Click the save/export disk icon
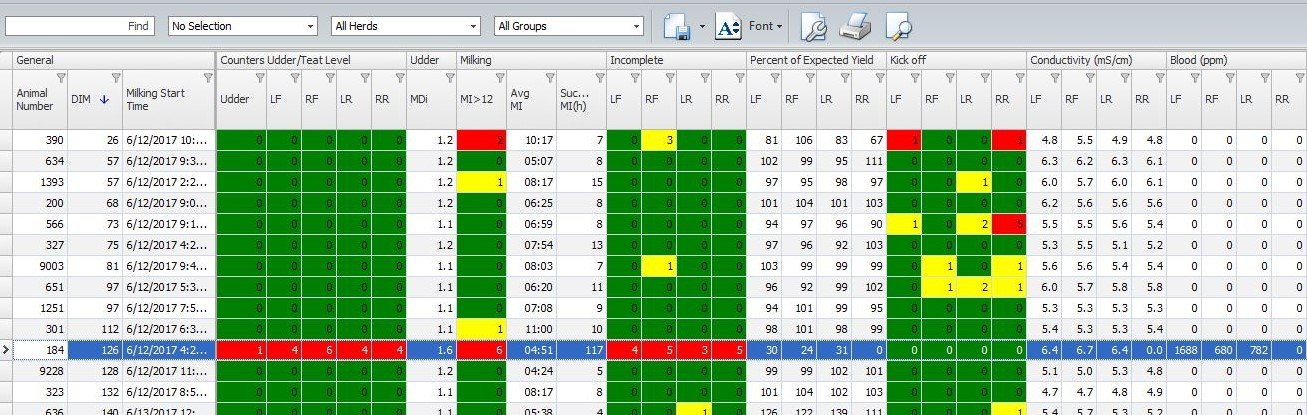The width and height of the screenshot is (1307, 415). click(678, 27)
